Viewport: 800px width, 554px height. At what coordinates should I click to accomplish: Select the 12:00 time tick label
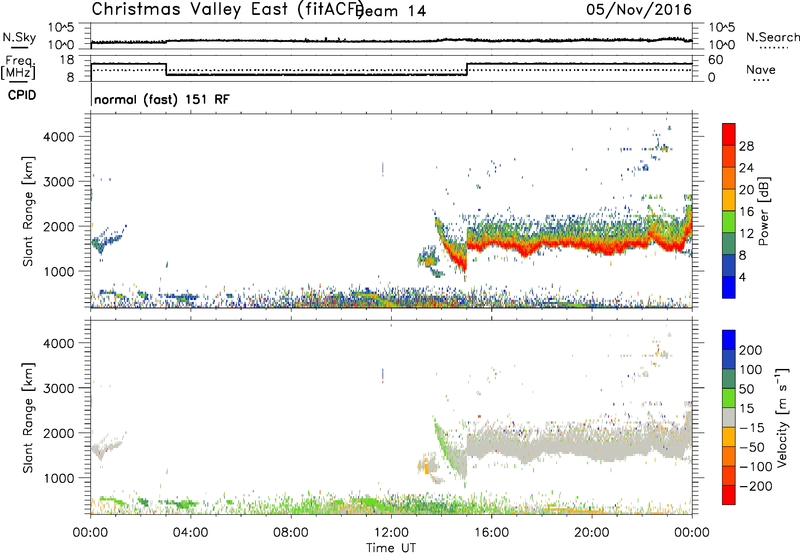391,533
